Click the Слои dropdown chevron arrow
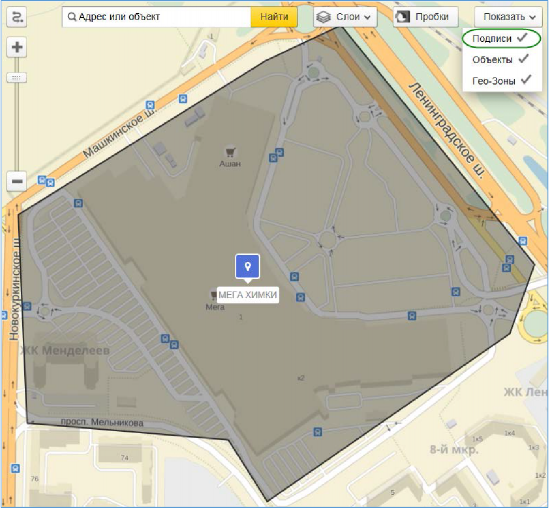This screenshot has width=549, height=508. pos(367,17)
